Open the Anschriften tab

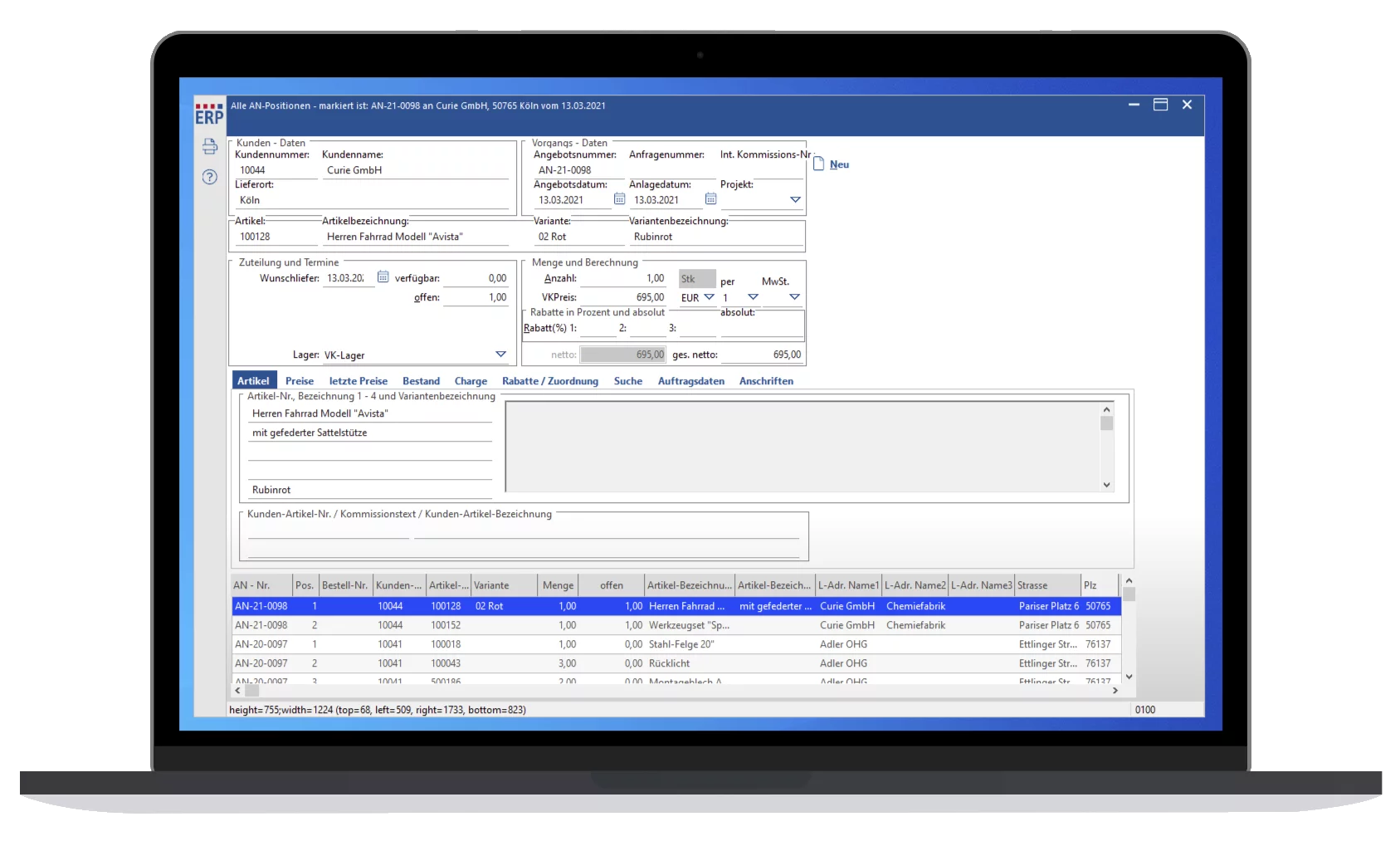[x=766, y=381]
